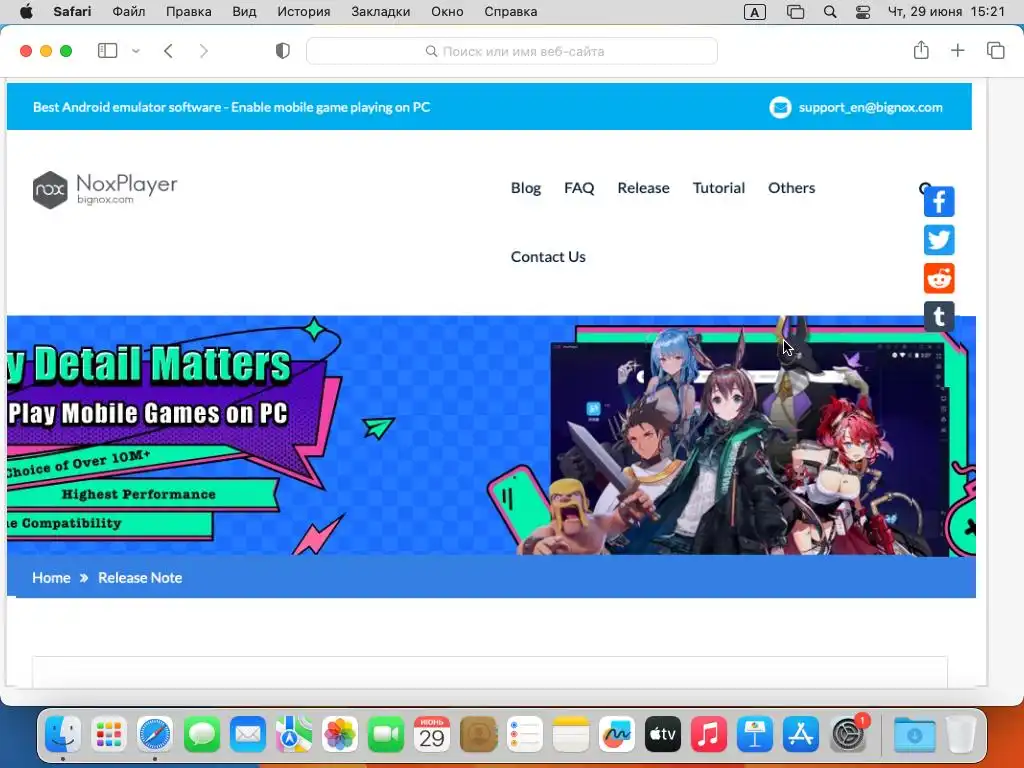
Task: Click the Safari sidebar toggle icon
Action: coord(107,51)
